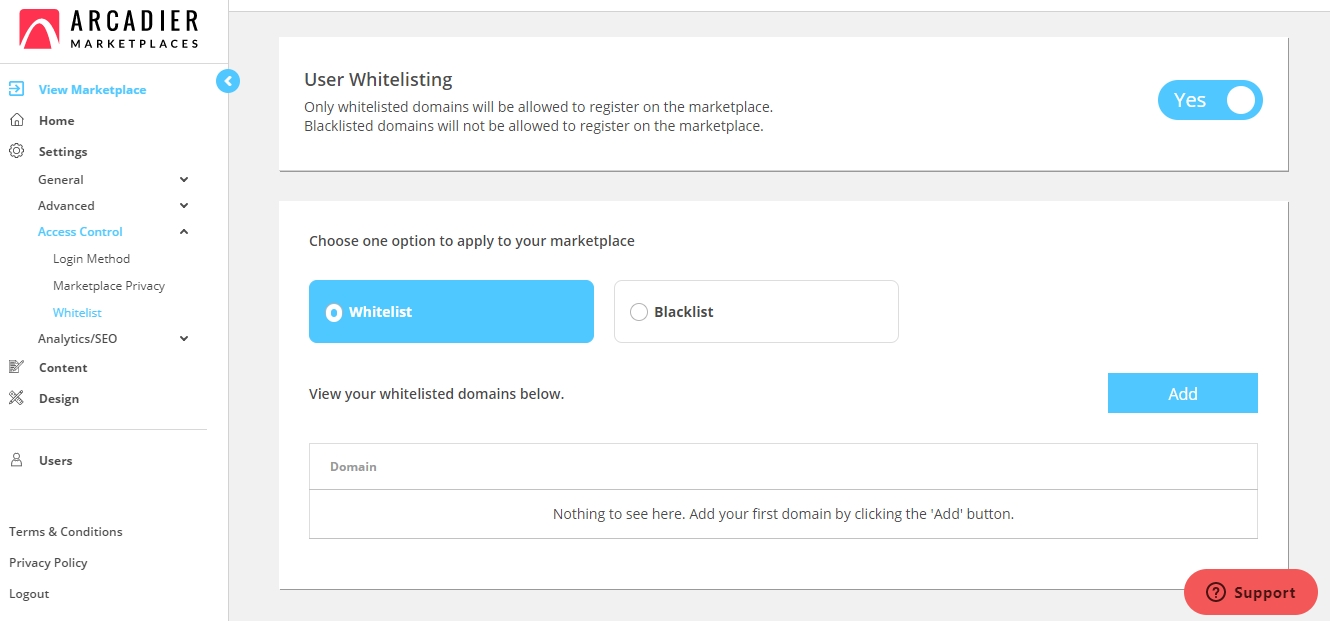Screen dimensions: 1330x621
Task: Collapse the Access Control chevron
Action: [184, 232]
